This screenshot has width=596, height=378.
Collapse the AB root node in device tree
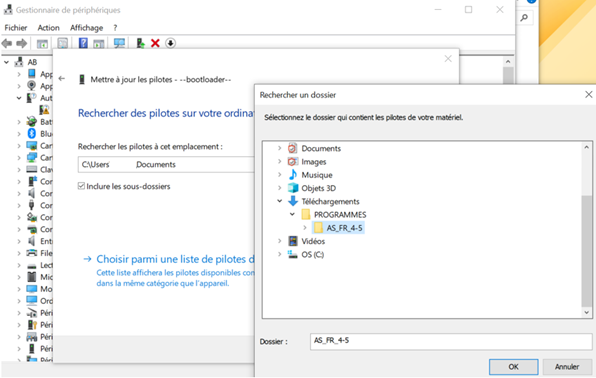coord(6,62)
